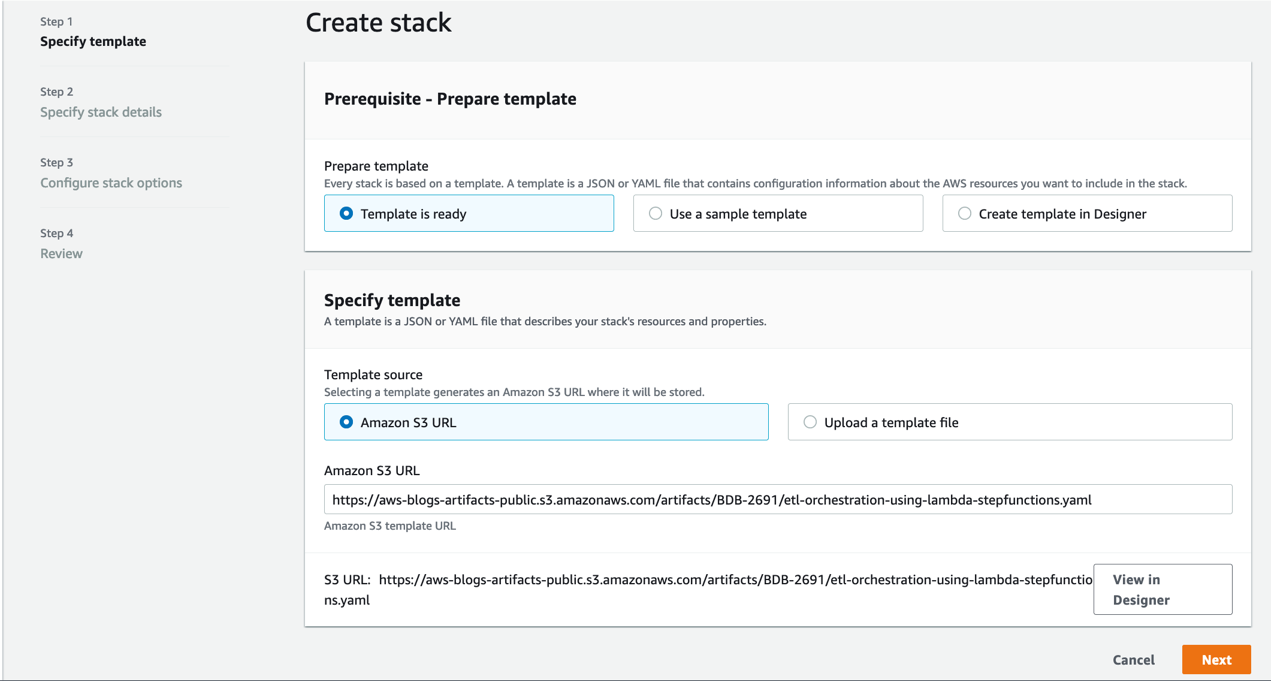This screenshot has height=681, width=1271.
Task: Choose 'Use a sample template' option
Action: click(656, 214)
